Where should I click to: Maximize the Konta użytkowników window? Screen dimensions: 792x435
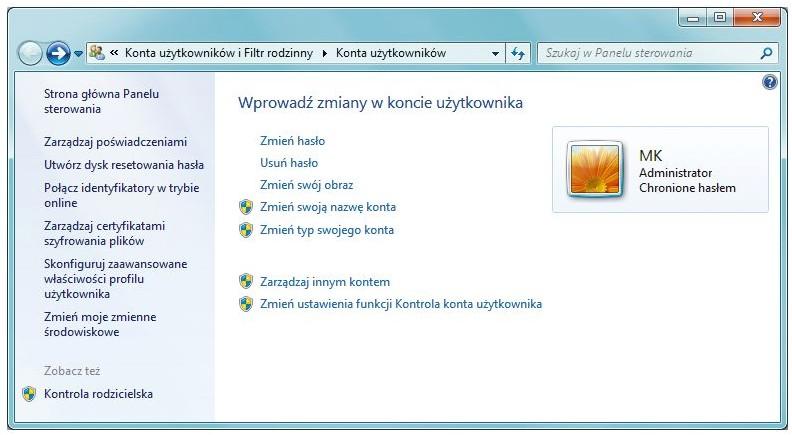click(x=720, y=18)
